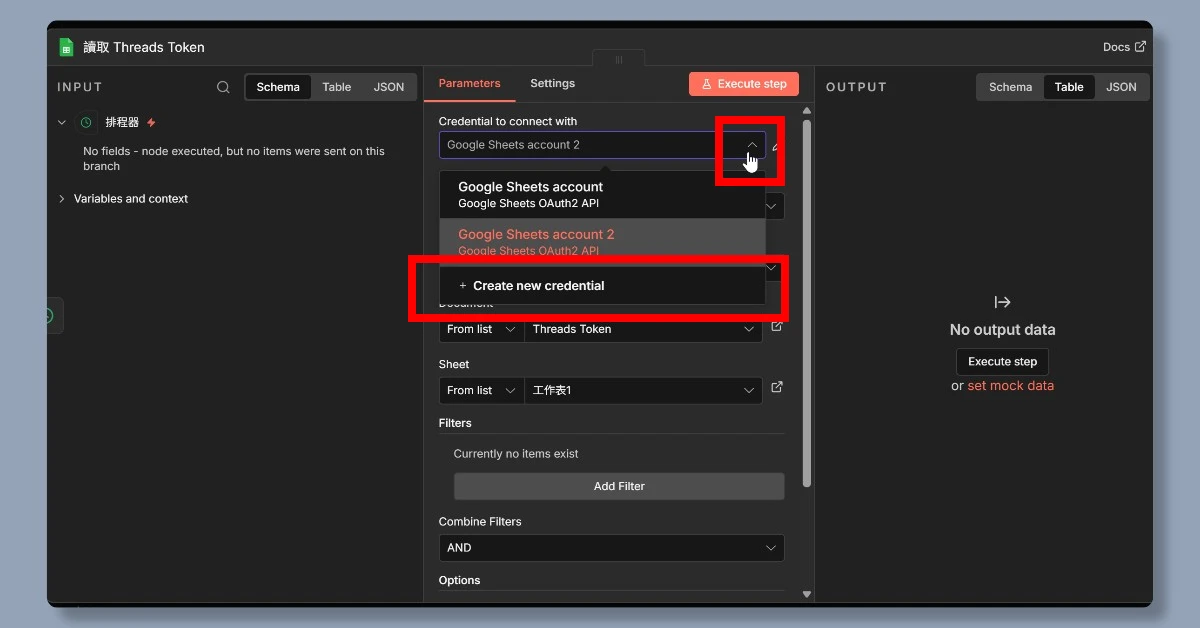
Task: Choose Google Sheets account 2 credential
Action: (x=602, y=241)
